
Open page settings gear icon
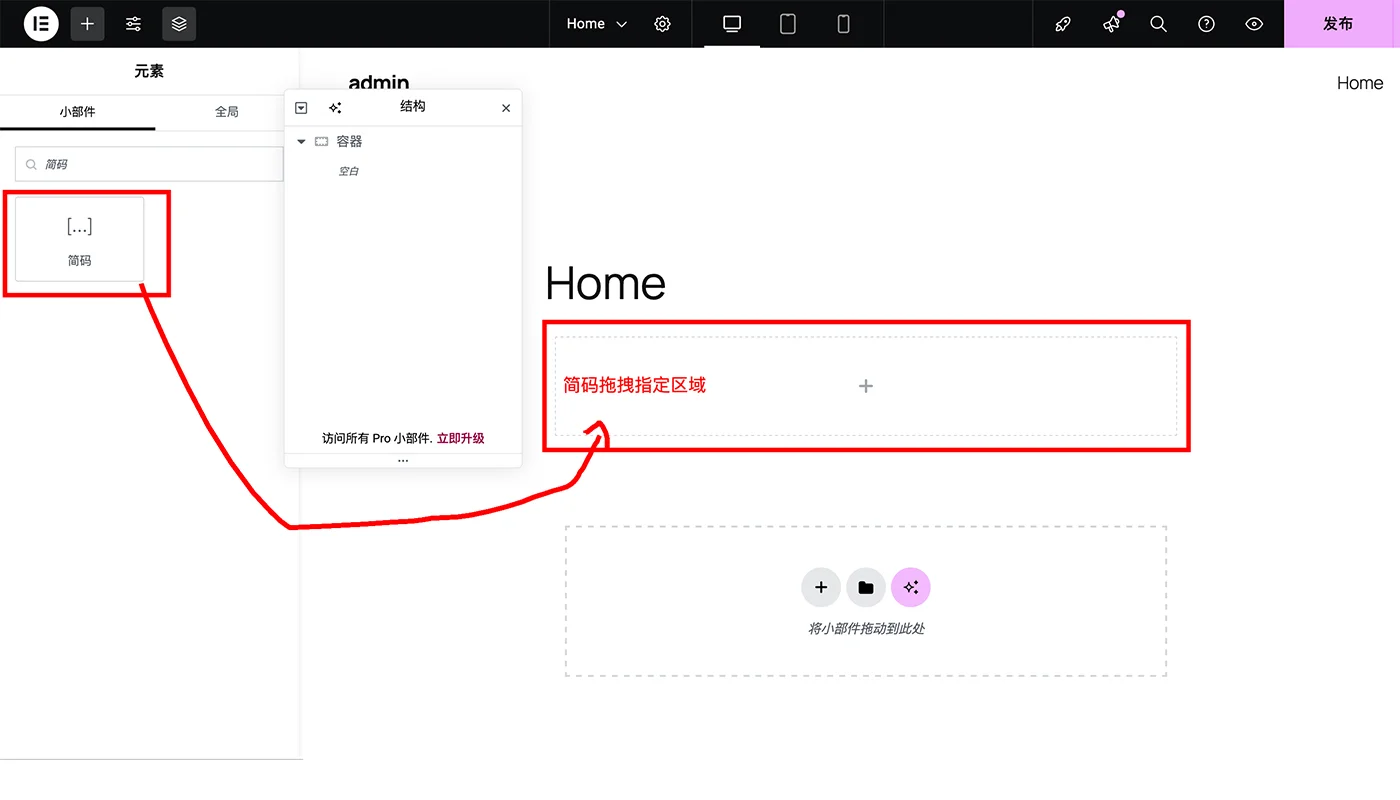pos(662,23)
